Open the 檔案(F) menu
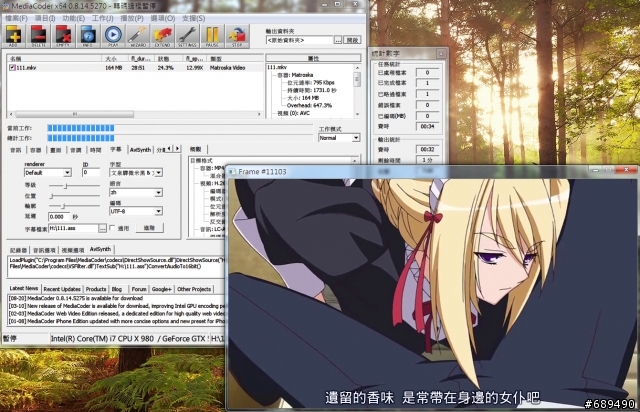 click(x=17, y=18)
